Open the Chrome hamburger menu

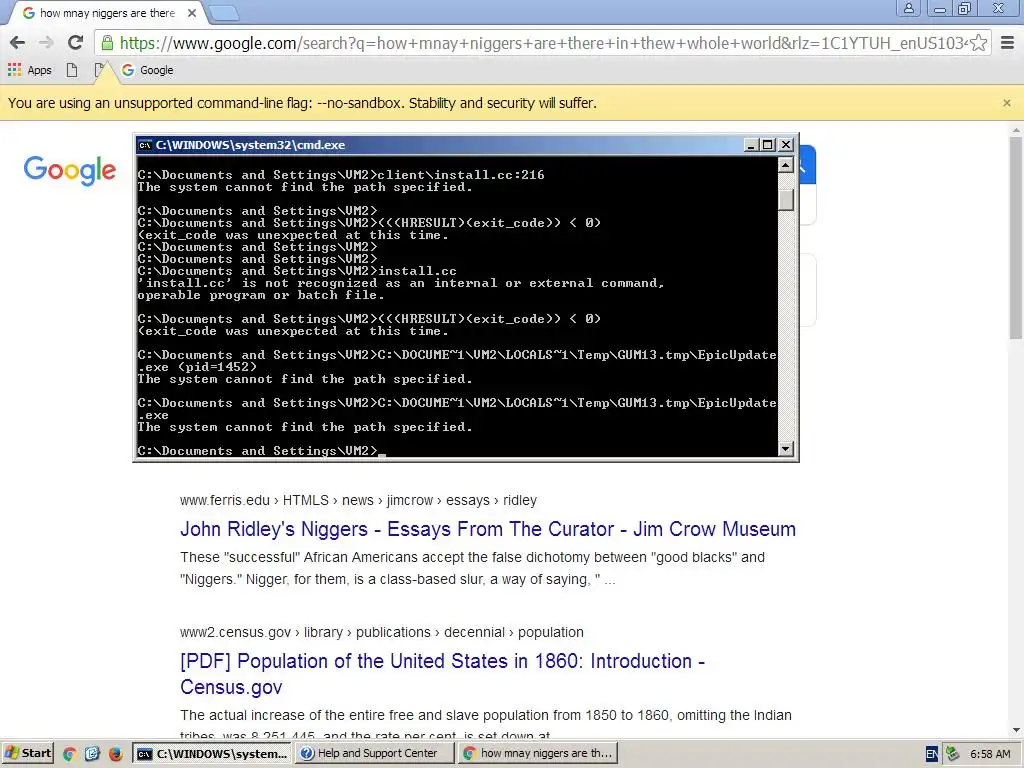click(x=1008, y=43)
